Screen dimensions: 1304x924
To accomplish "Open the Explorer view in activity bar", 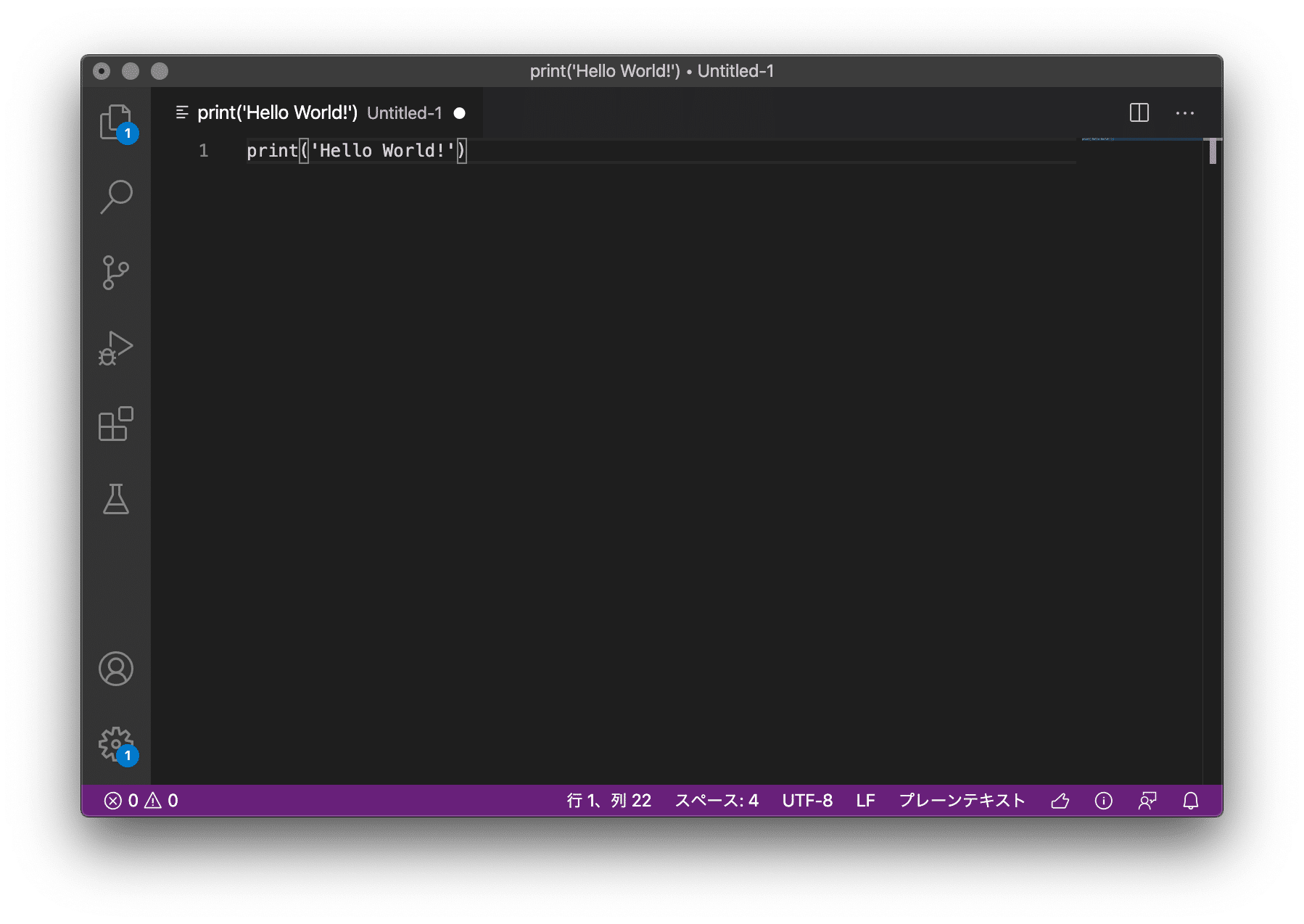I will pyautogui.click(x=115, y=122).
